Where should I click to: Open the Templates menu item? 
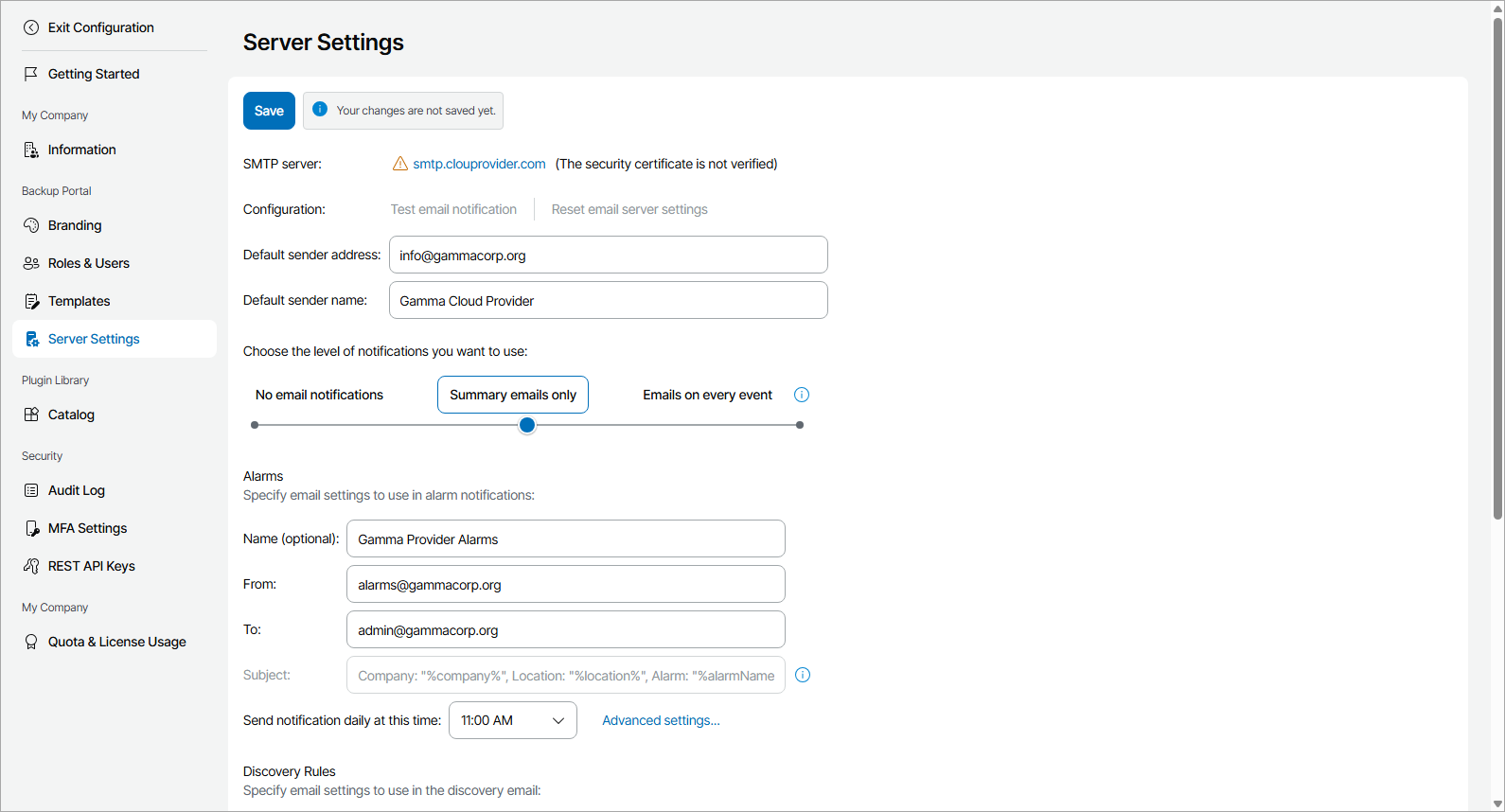(x=80, y=301)
